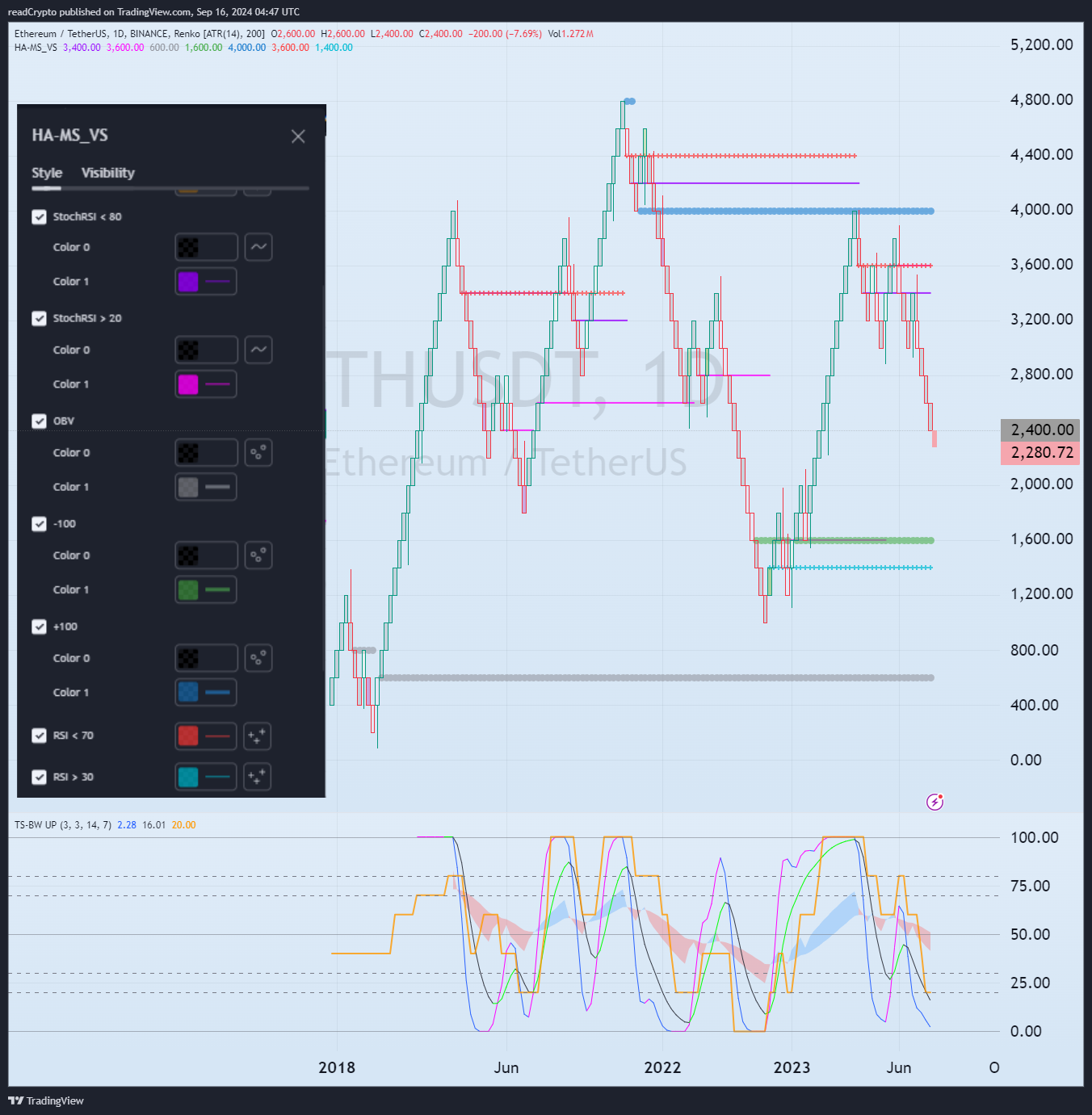Click the 4,800.00 price axis label
Image resolution: width=1092 pixels, height=1115 pixels.
pos(1042,99)
